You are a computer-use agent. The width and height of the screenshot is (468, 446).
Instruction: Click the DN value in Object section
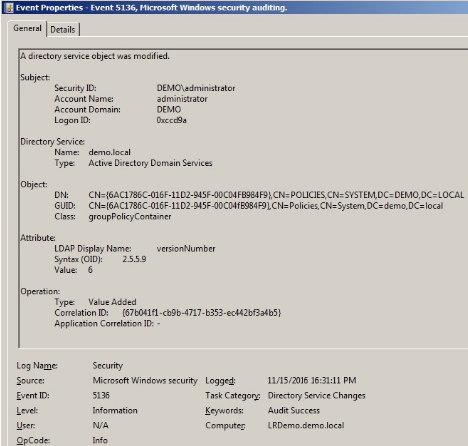pos(276,195)
